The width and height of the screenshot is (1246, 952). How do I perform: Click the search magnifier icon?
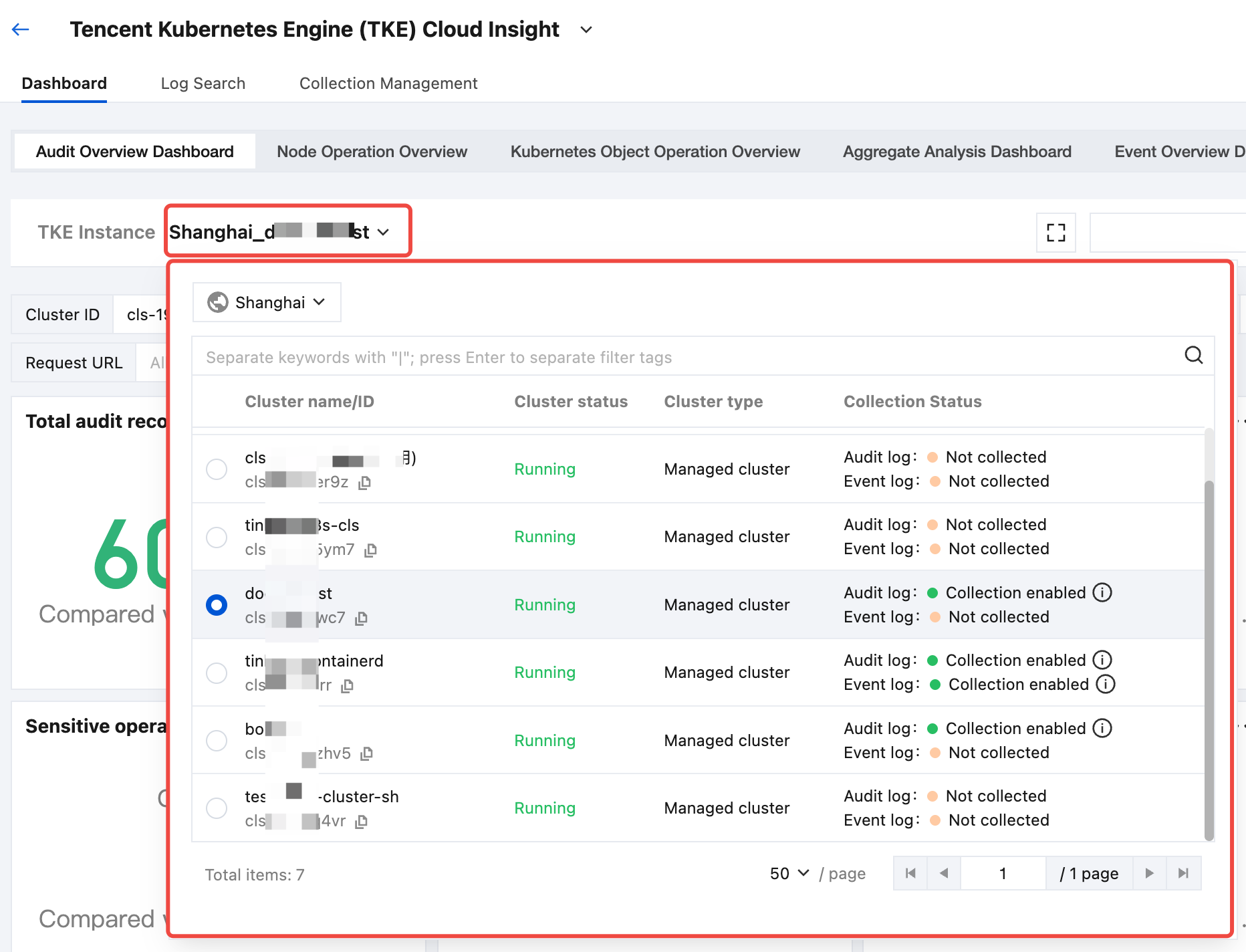[1193, 355]
